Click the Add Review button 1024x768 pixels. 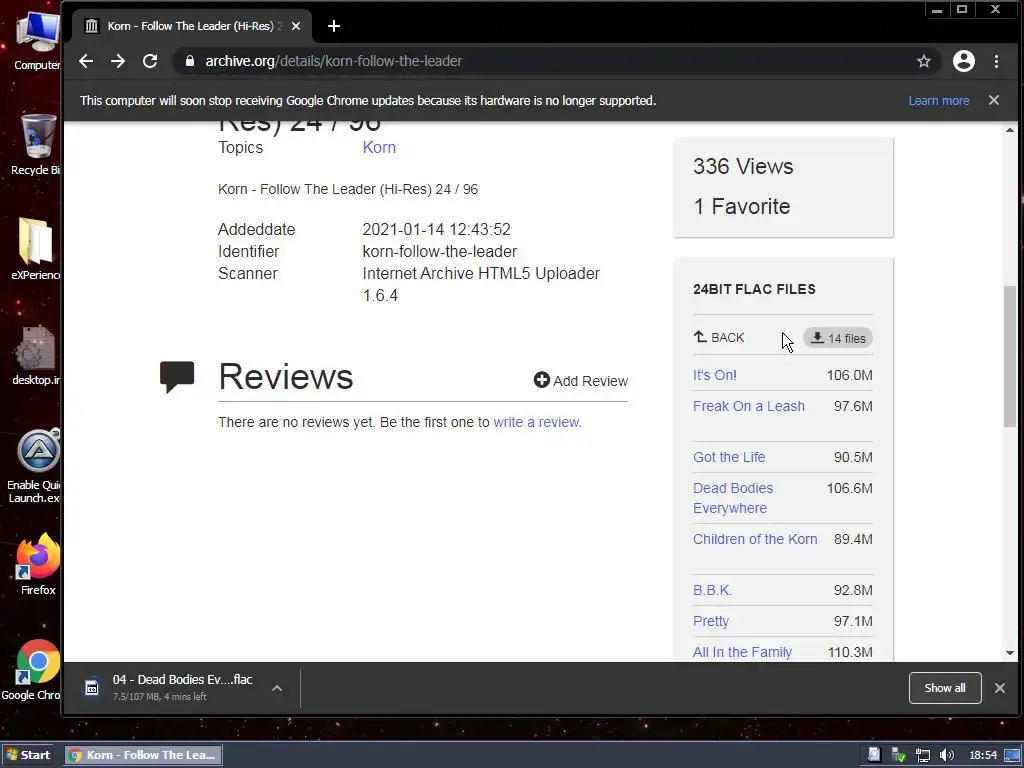point(581,380)
